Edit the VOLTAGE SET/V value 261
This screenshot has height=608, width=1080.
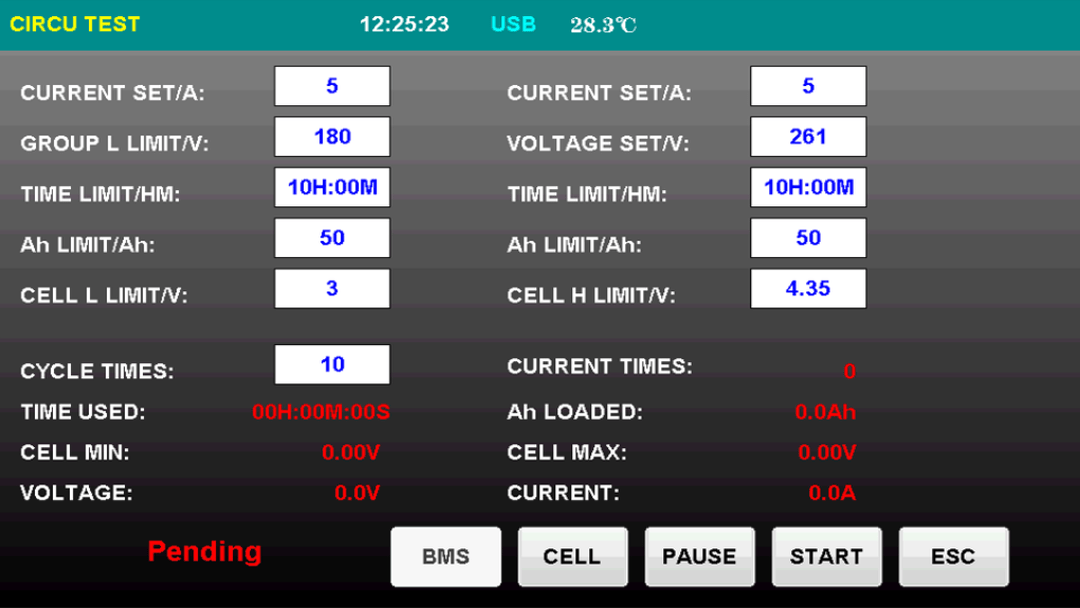tap(808, 137)
